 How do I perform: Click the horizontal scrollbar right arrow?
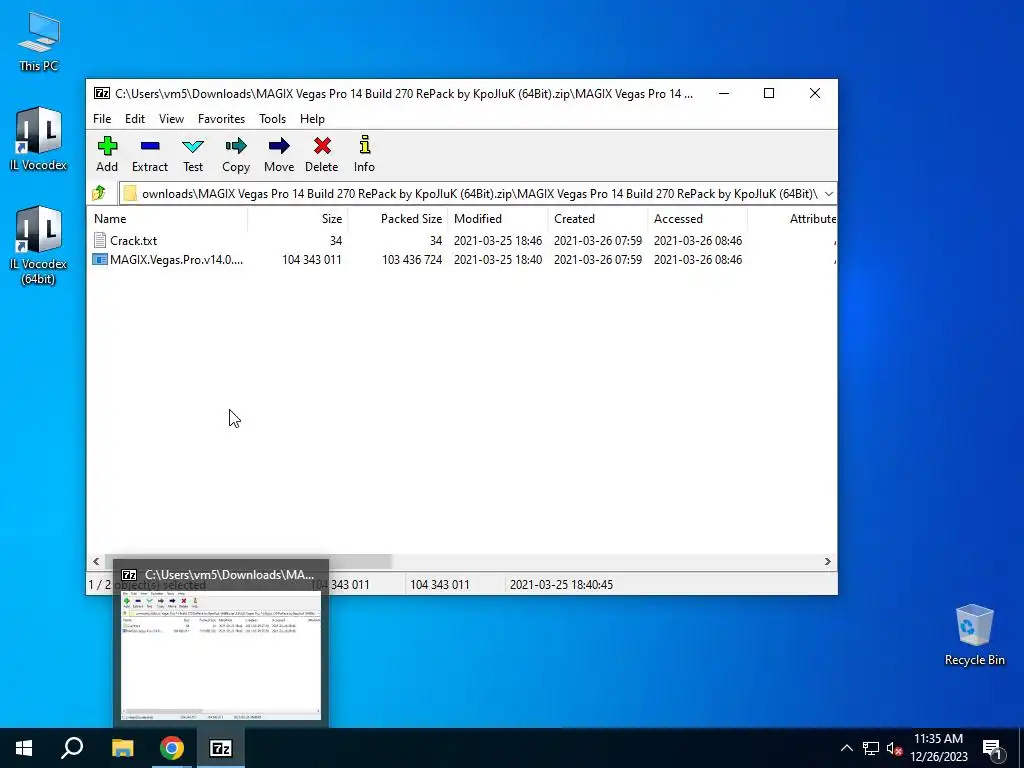pos(827,562)
